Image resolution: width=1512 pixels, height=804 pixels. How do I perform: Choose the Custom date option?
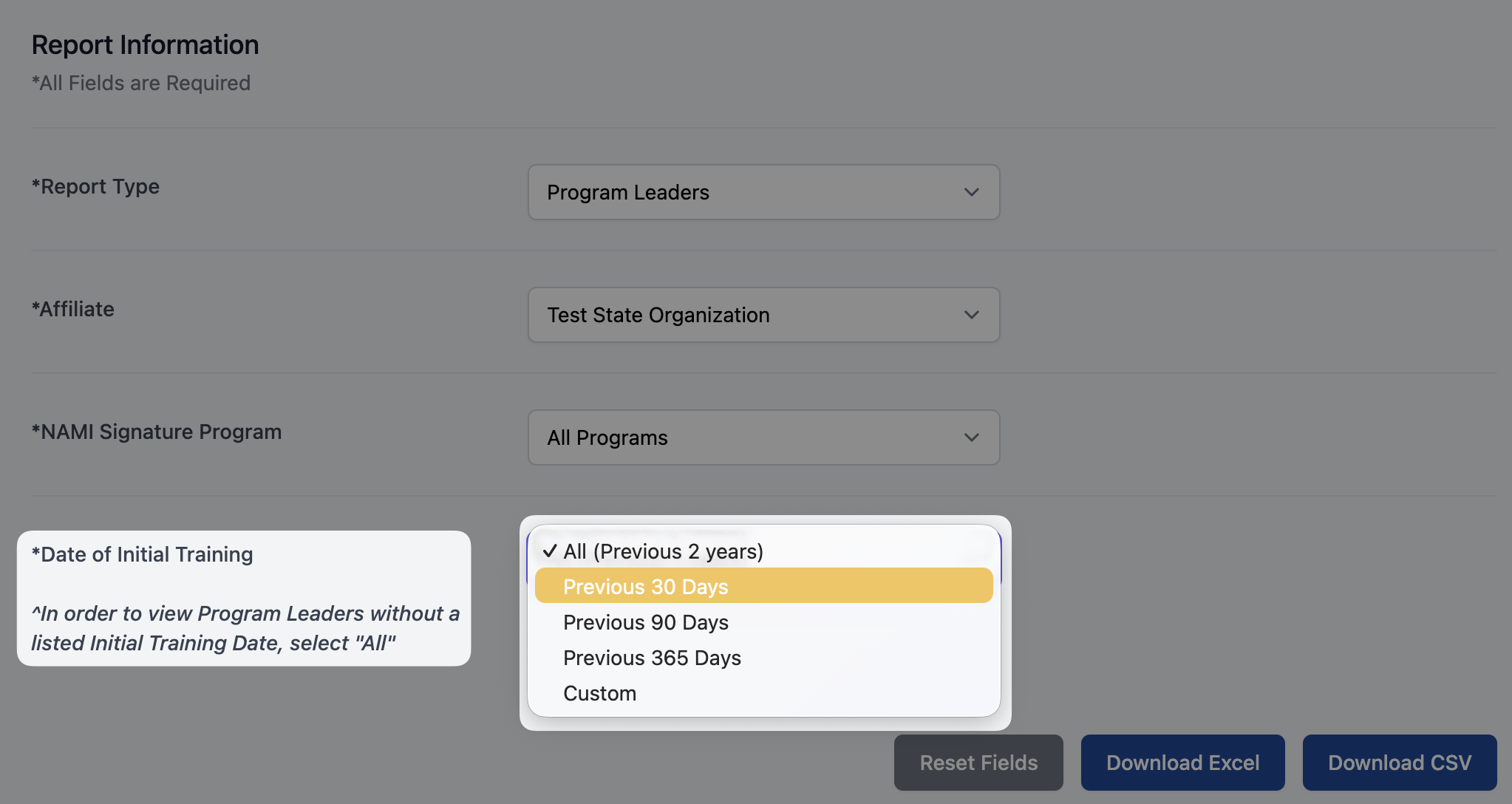pyautogui.click(x=599, y=693)
